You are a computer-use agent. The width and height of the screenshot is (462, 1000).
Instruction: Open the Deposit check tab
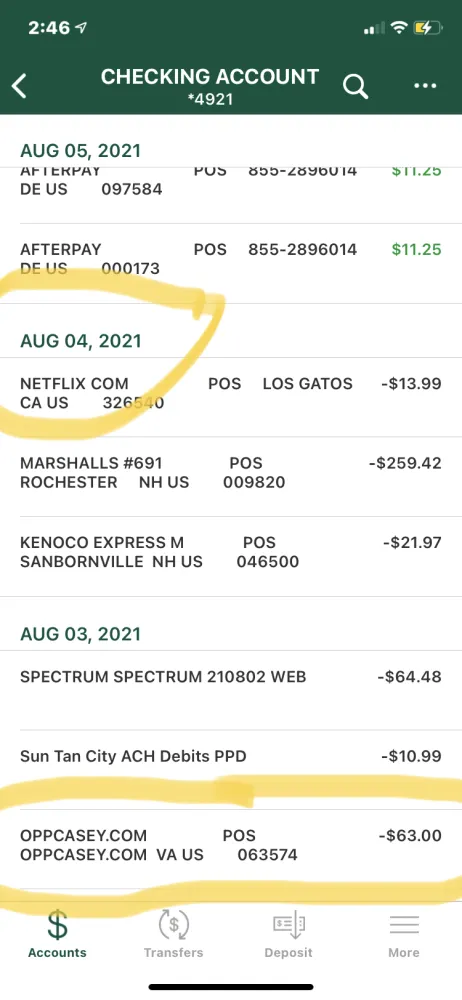point(288,934)
